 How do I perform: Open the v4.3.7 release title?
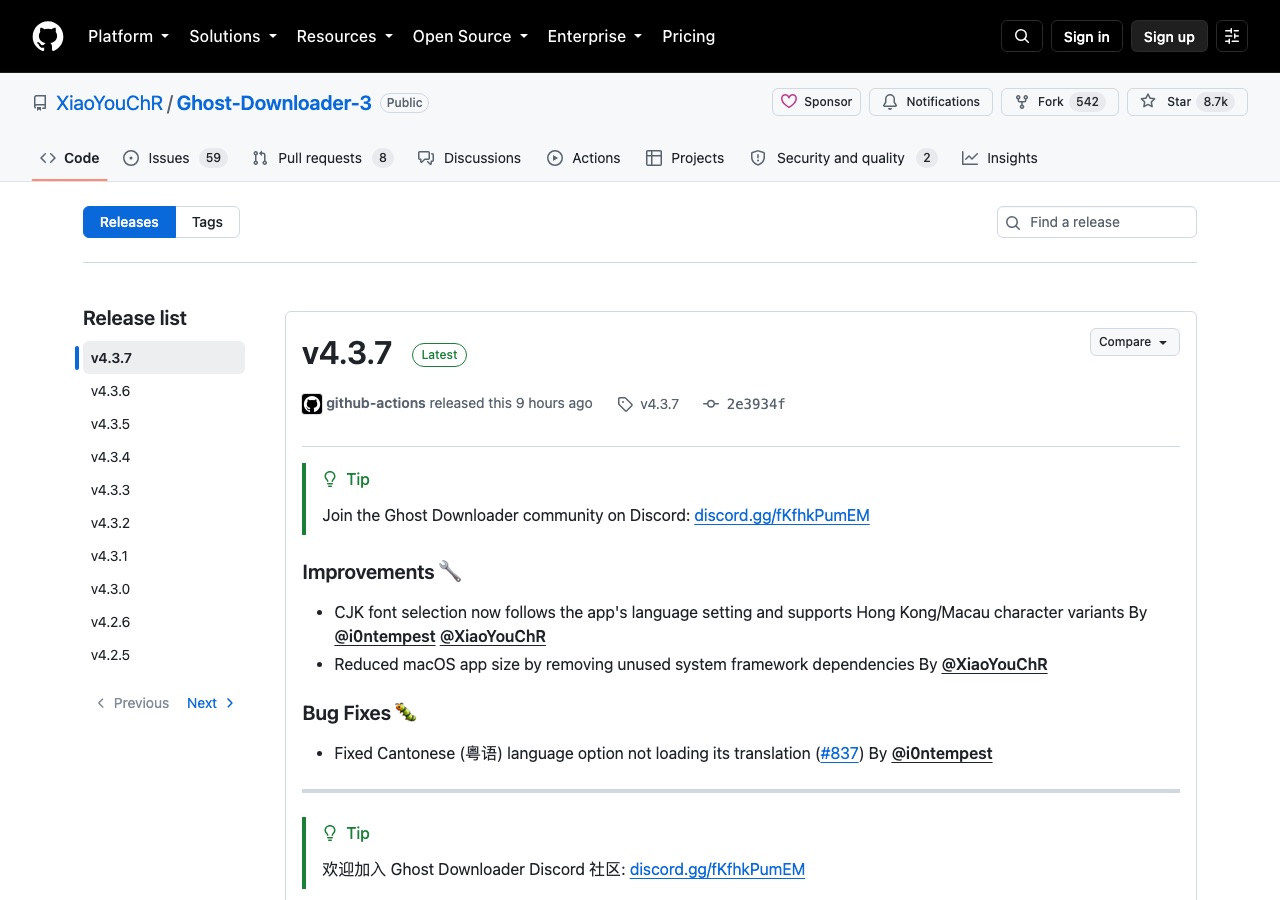[x=347, y=353]
